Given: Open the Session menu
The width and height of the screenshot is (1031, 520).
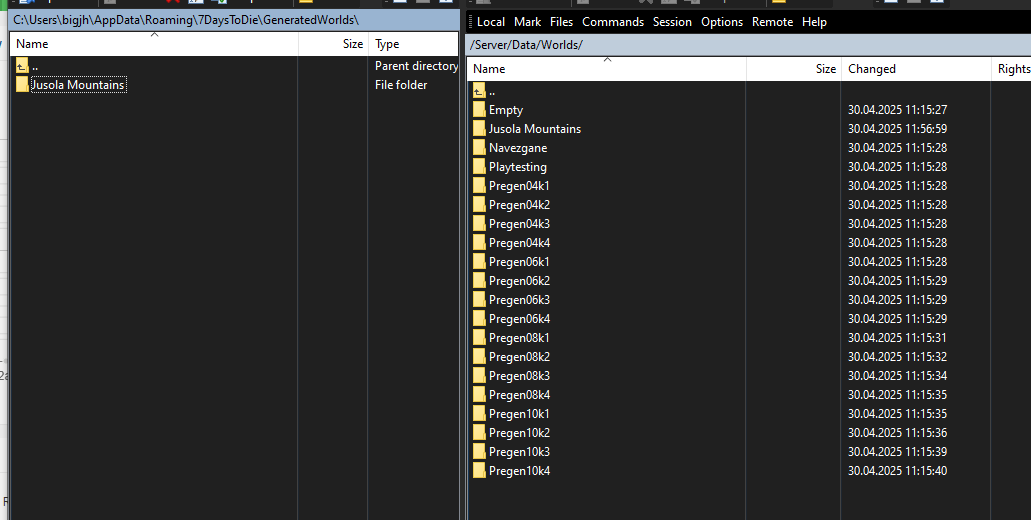Looking at the screenshot, I should coord(672,22).
